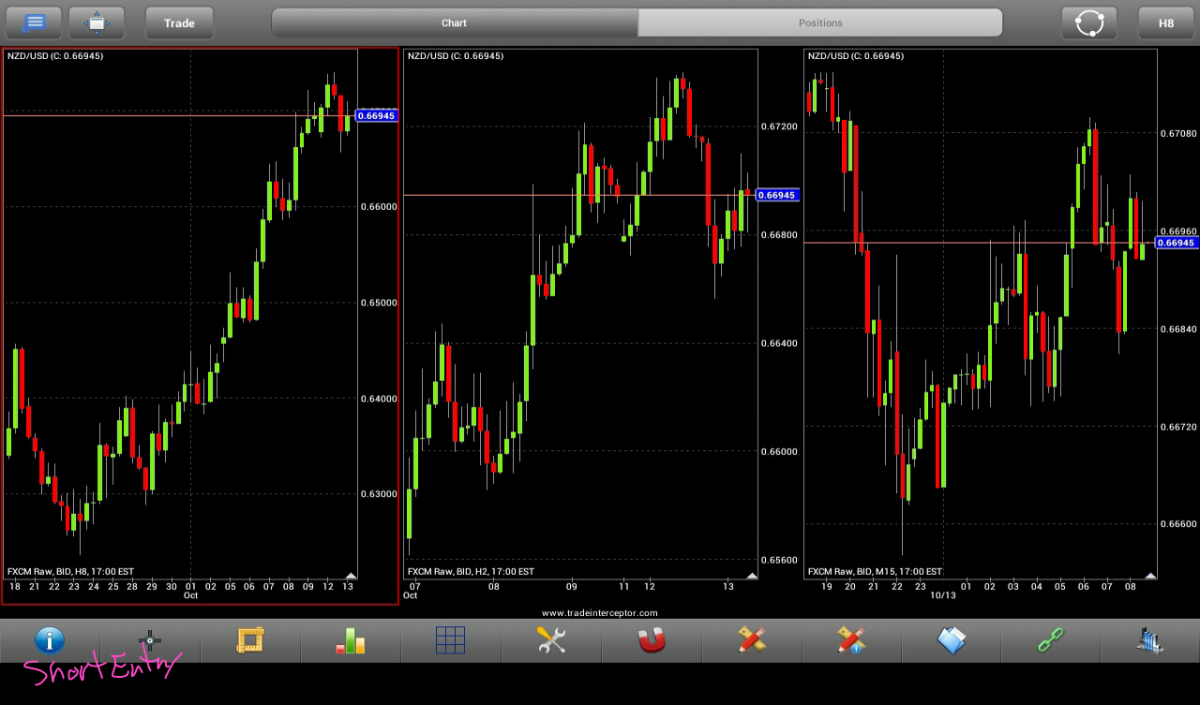Open the blue list menu icon
Screen dimensions: 1200x705
[33, 22]
